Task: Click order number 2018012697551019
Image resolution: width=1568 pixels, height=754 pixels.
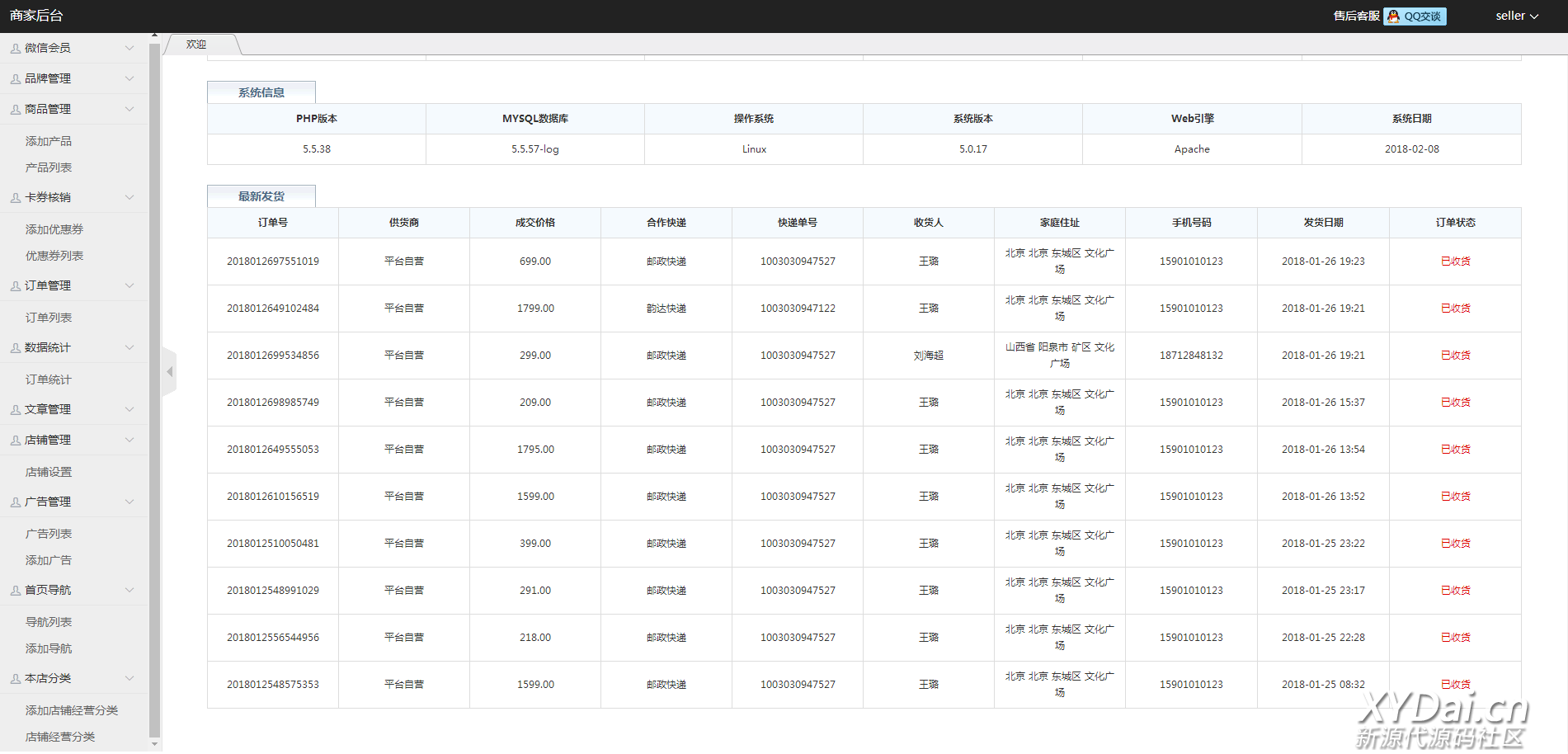Action: [x=273, y=262]
